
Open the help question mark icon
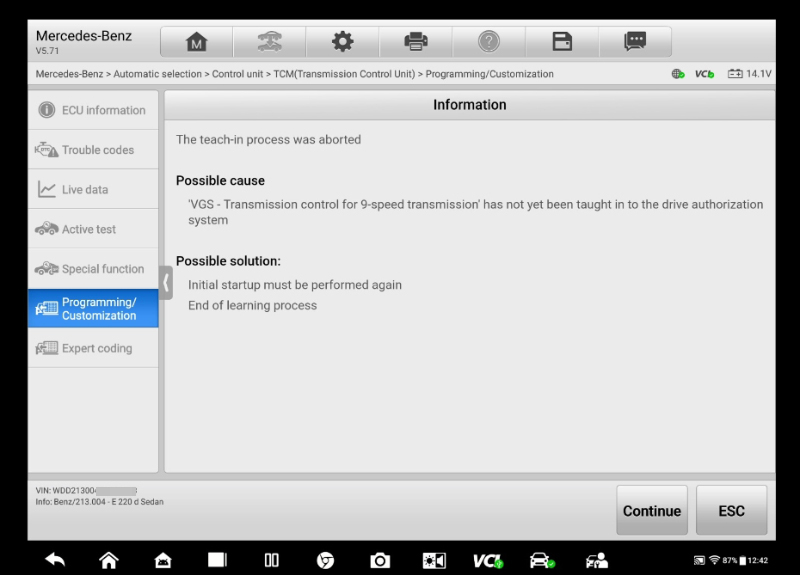pos(489,42)
